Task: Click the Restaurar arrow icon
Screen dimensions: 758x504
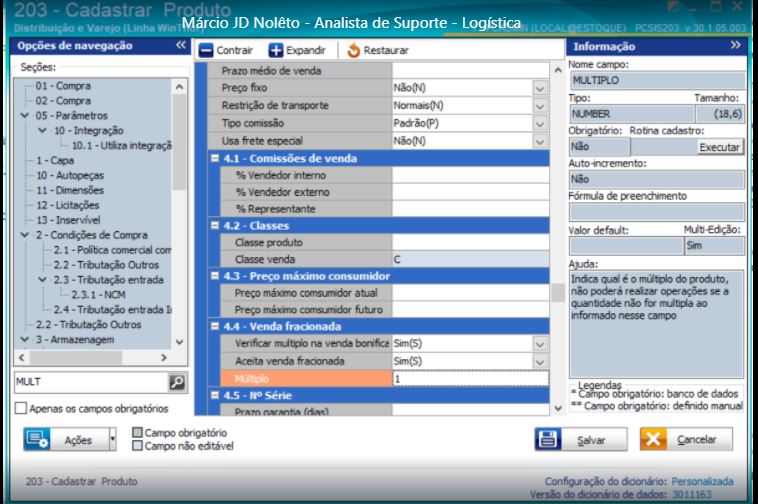Action: point(354,50)
